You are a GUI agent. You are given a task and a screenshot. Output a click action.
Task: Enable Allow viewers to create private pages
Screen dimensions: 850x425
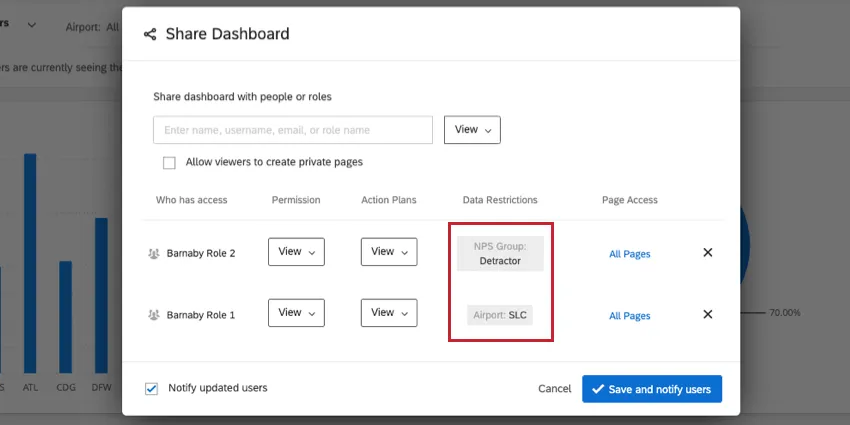coord(169,162)
